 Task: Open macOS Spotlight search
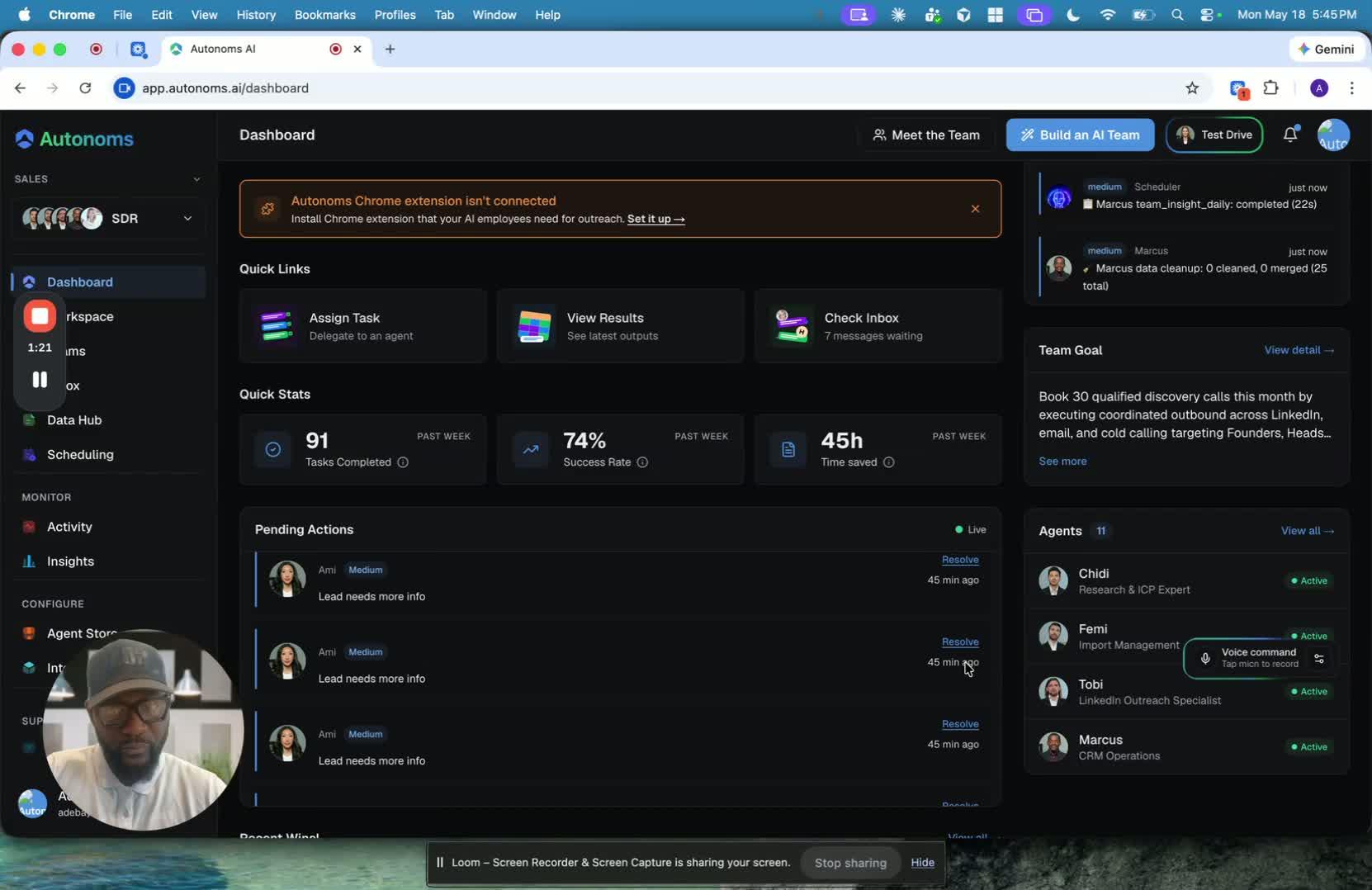click(x=1177, y=15)
